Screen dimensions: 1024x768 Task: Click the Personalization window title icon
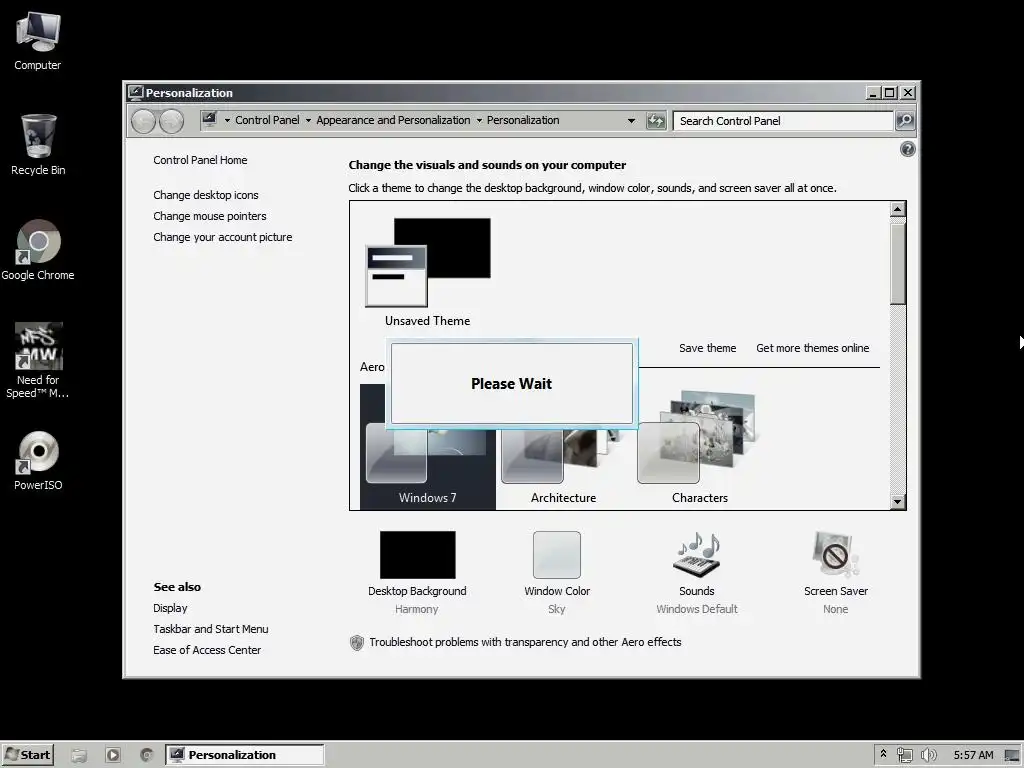(x=135, y=92)
